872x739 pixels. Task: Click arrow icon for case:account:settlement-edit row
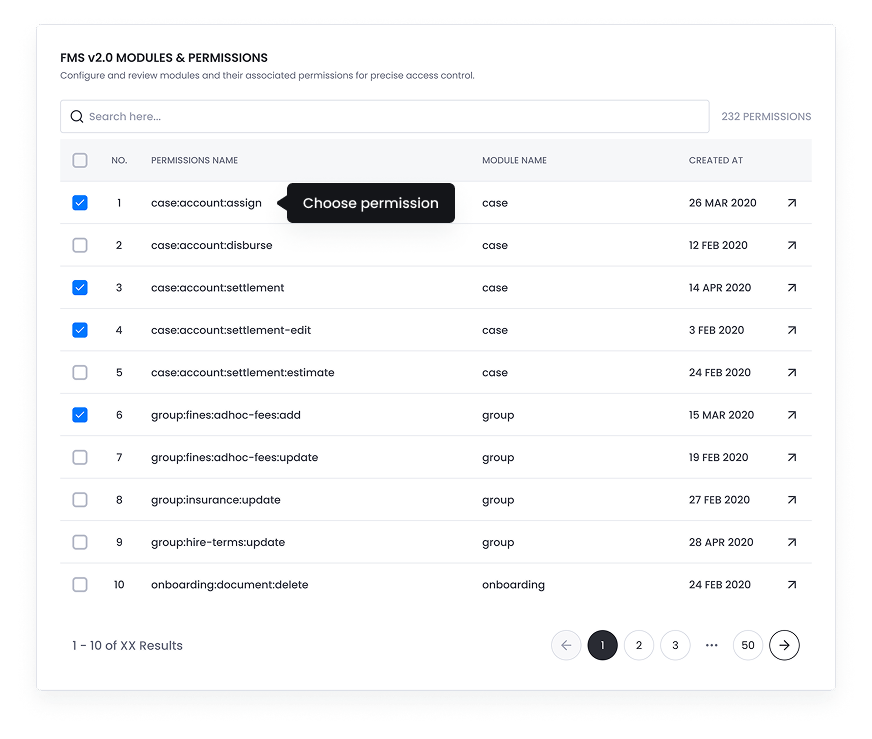point(791,330)
